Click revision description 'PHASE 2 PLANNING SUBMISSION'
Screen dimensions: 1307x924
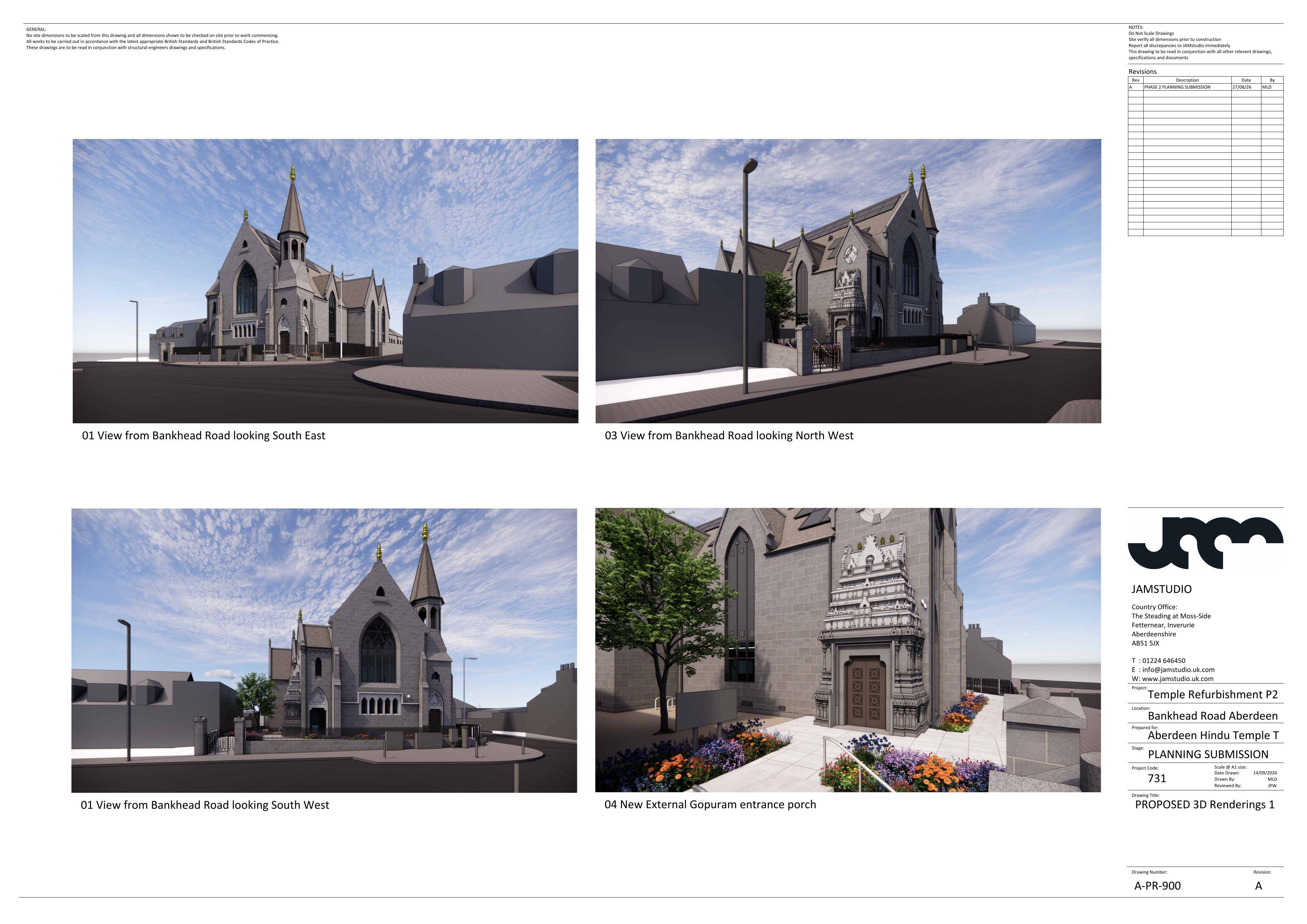[x=1177, y=87]
